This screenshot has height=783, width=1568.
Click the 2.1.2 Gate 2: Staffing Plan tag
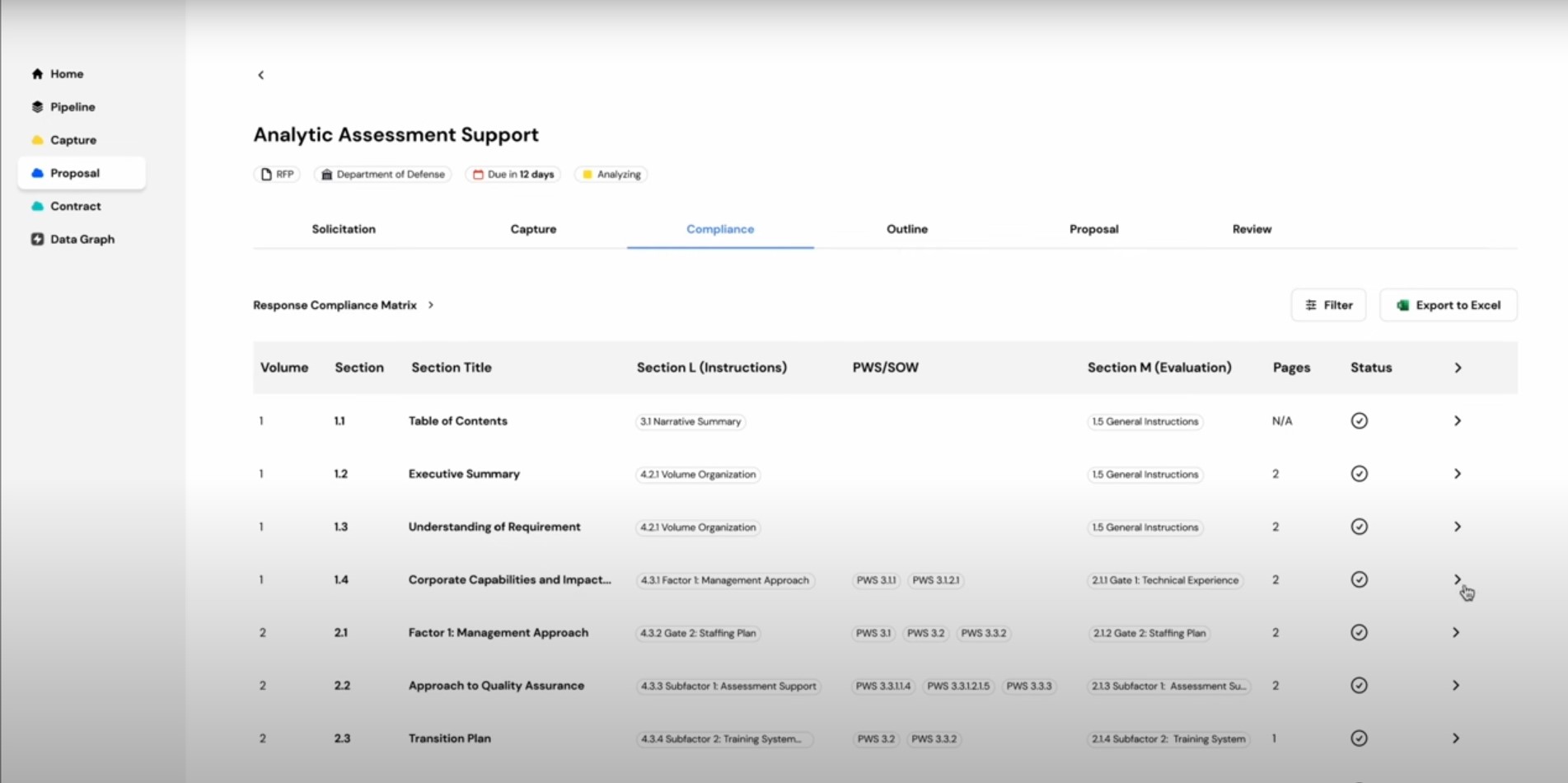click(x=1149, y=633)
